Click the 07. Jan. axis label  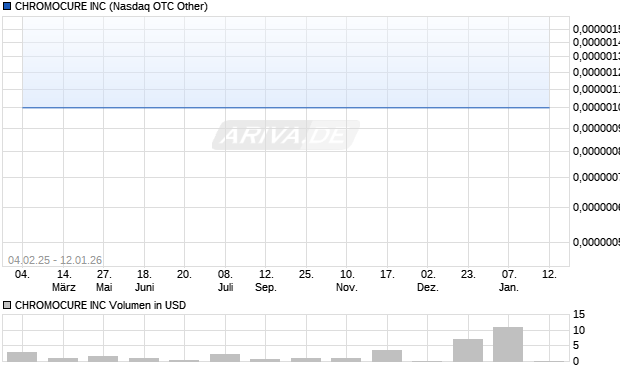point(509,281)
